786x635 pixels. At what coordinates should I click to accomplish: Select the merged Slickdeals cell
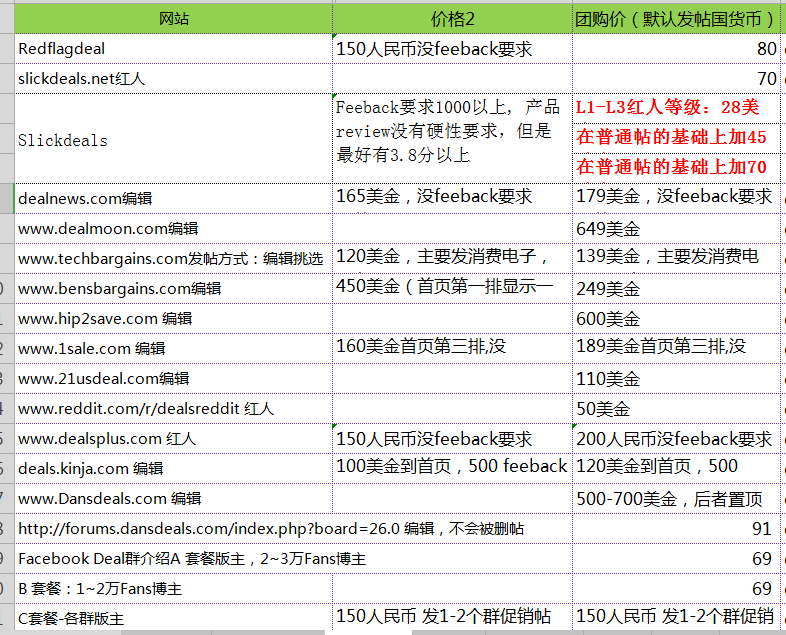(x=173, y=138)
